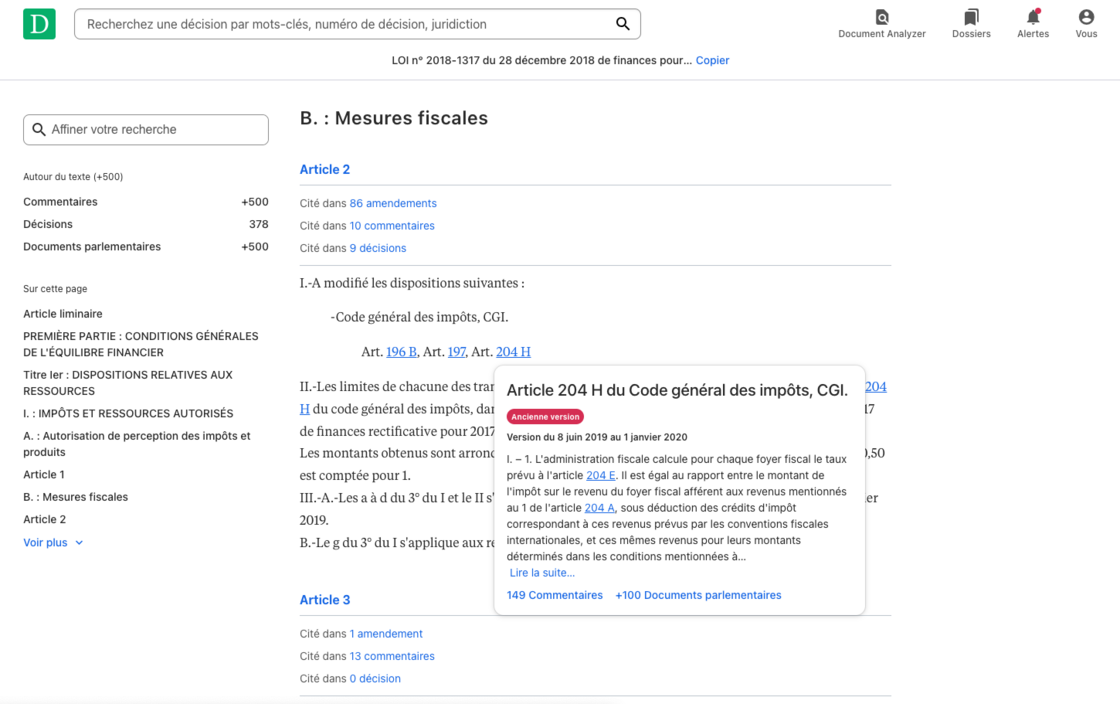The width and height of the screenshot is (1120, 704).
Task: Select Commentaires in the sidebar
Action: point(60,202)
